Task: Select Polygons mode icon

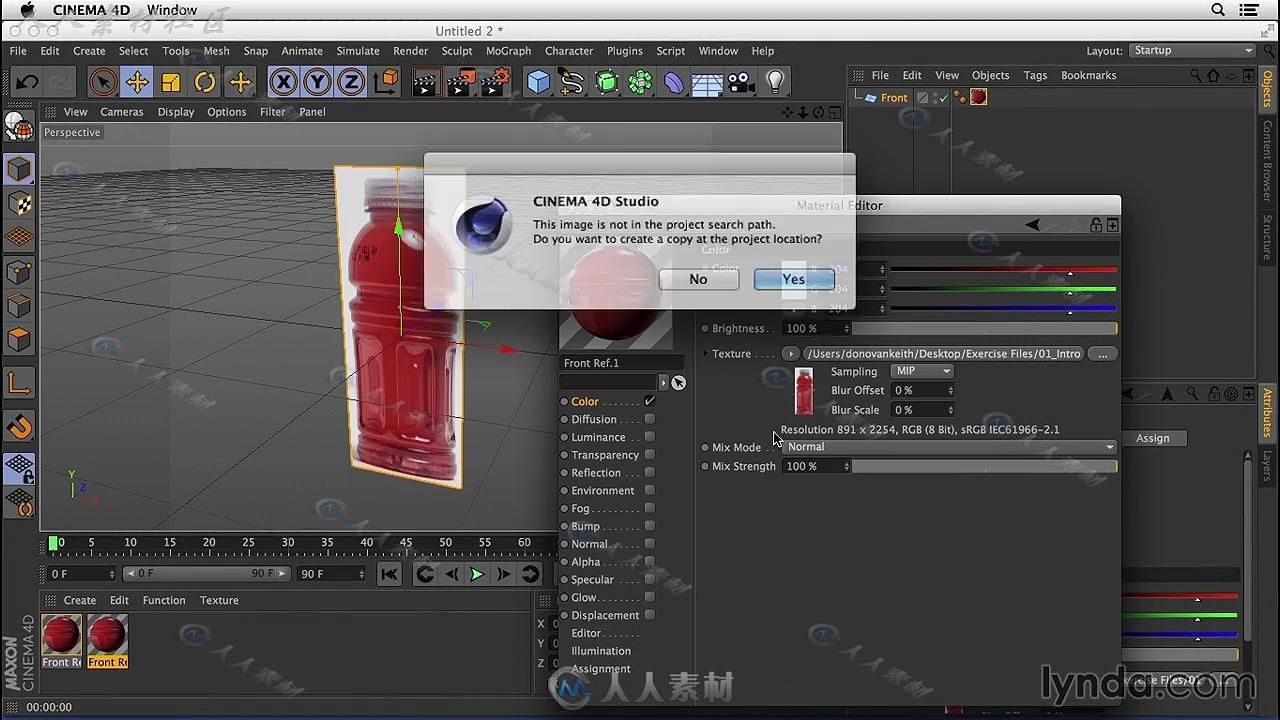Action: pos(19,339)
